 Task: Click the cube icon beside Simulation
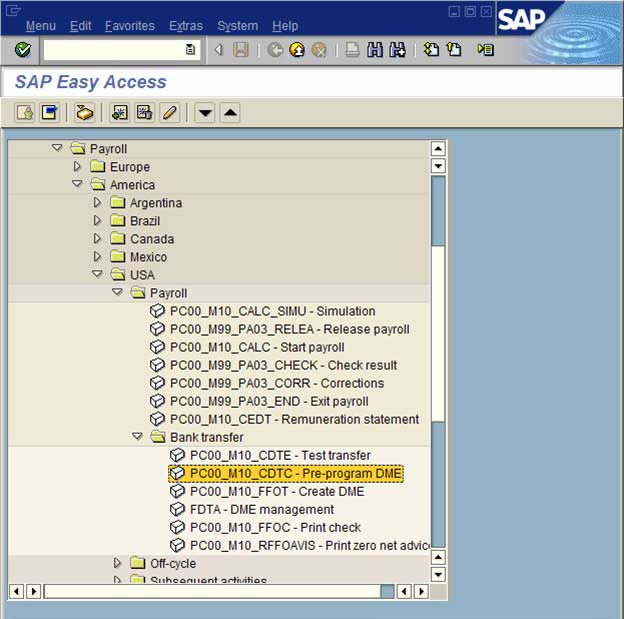point(157,311)
